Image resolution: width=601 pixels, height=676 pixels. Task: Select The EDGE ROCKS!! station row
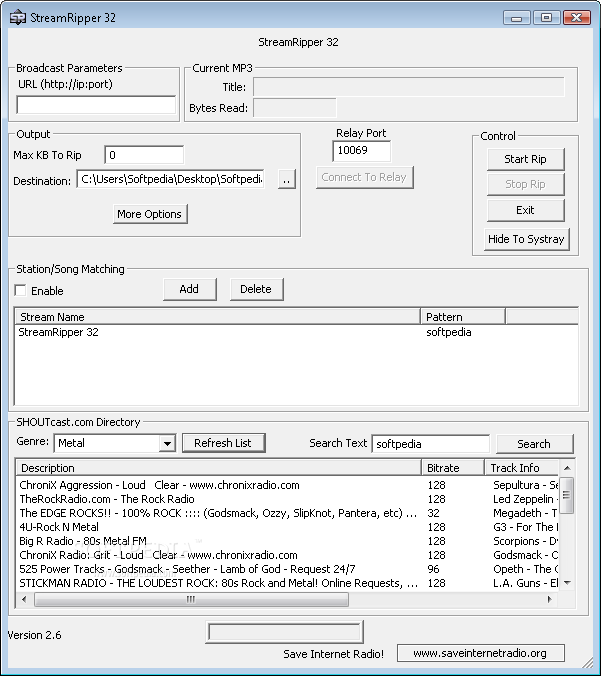[x=287, y=513]
